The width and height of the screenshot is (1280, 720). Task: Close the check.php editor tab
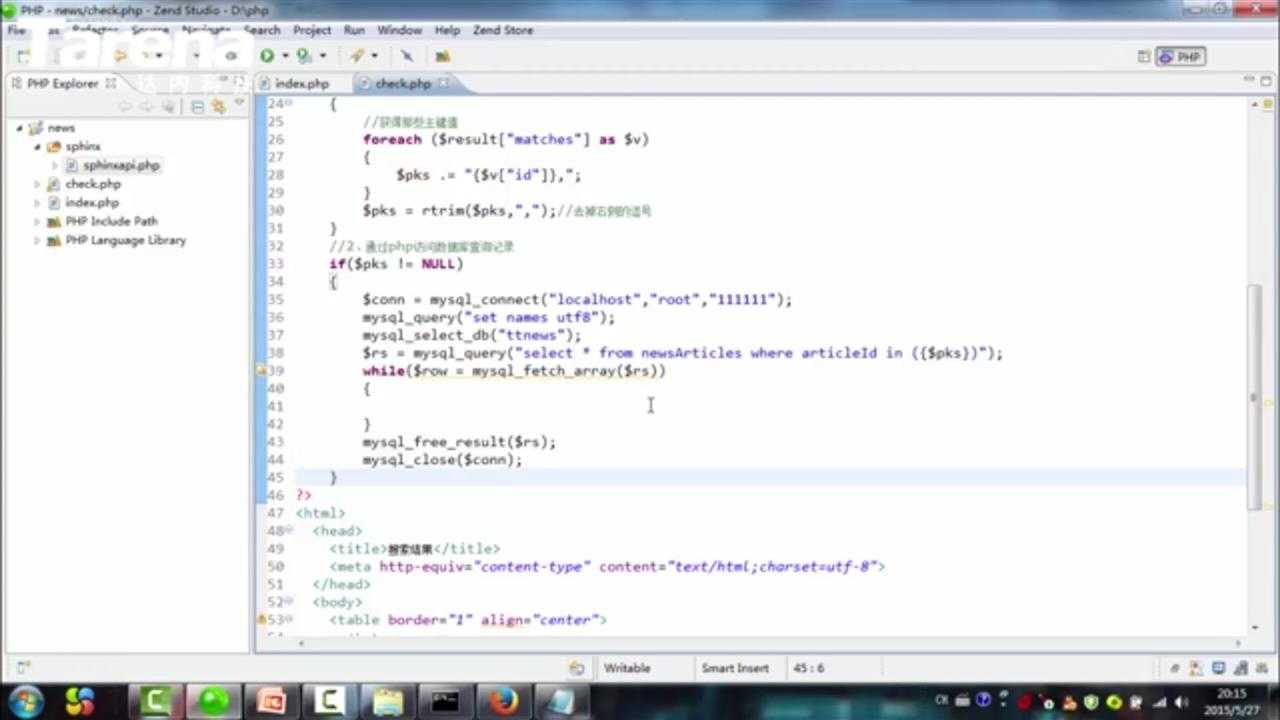click(x=443, y=83)
